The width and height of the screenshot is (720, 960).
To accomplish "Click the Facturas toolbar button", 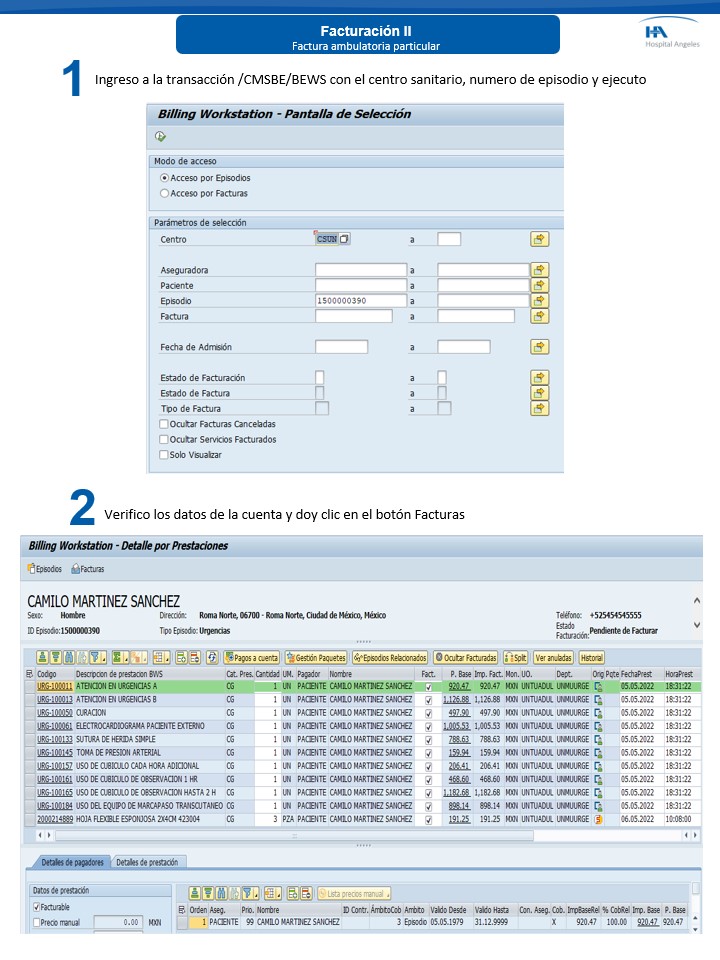I will coord(87,569).
